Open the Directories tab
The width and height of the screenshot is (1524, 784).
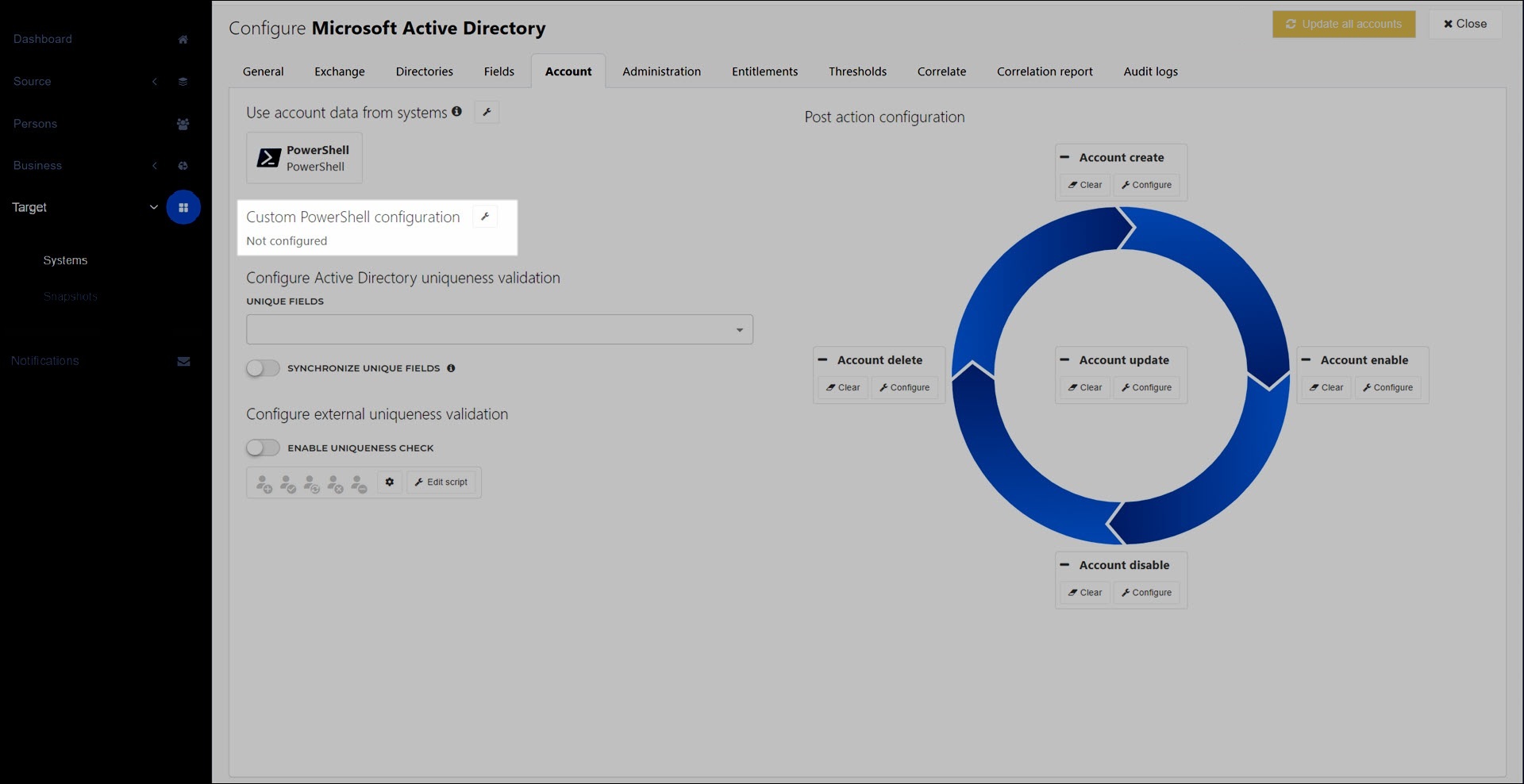425,71
